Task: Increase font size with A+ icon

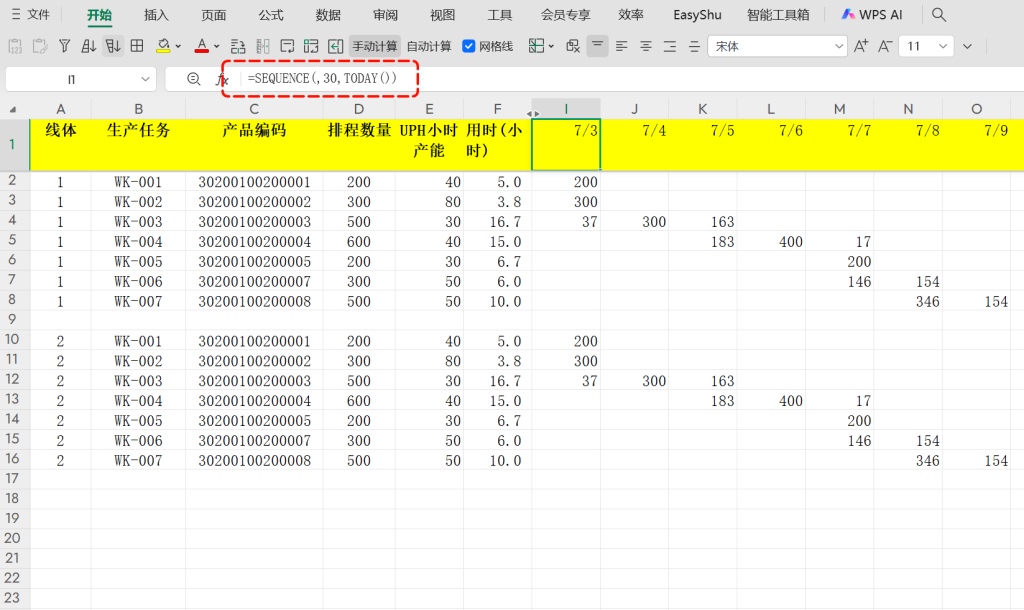Action: pyautogui.click(x=861, y=46)
